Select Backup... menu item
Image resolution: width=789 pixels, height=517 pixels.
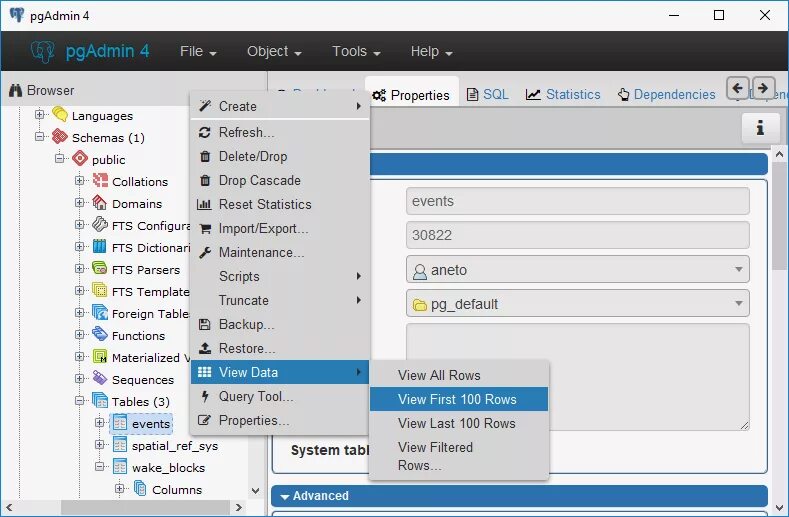pyautogui.click(x=280, y=324)
